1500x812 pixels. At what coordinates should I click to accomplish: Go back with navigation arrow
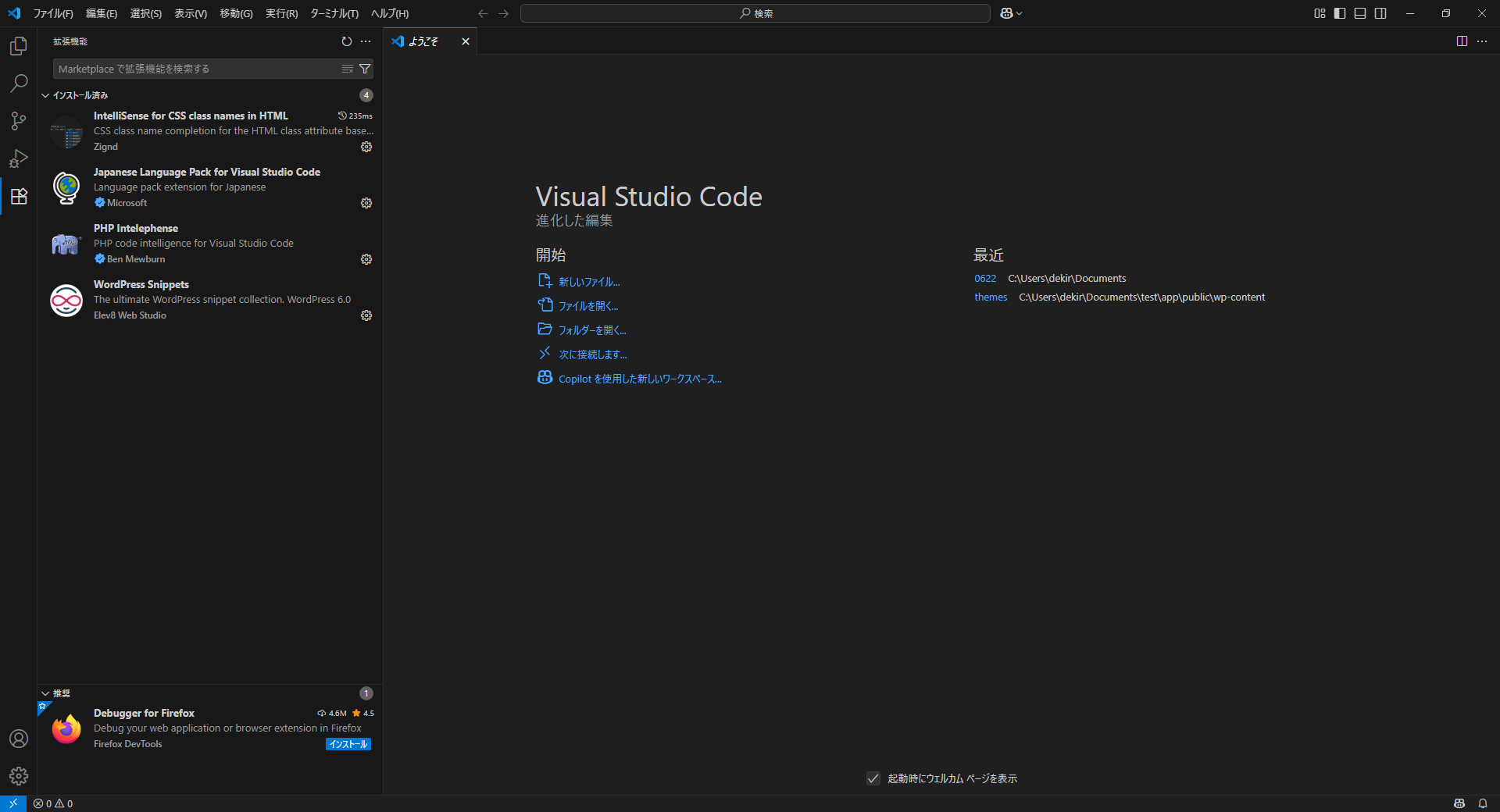483,13
